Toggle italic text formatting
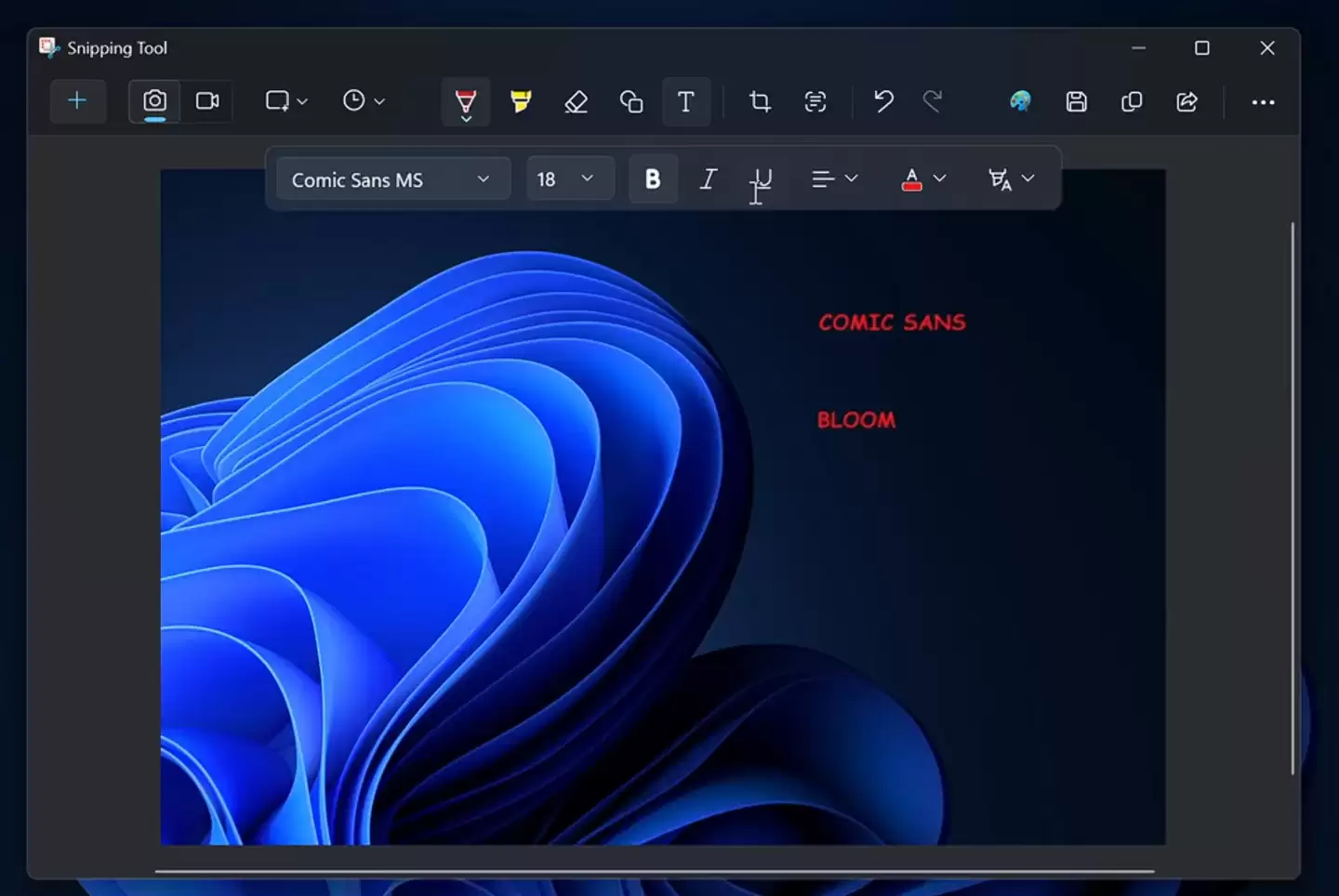The height and width of the screenshot is (896, 1339). pyautogui.click(x=708, y=178)
